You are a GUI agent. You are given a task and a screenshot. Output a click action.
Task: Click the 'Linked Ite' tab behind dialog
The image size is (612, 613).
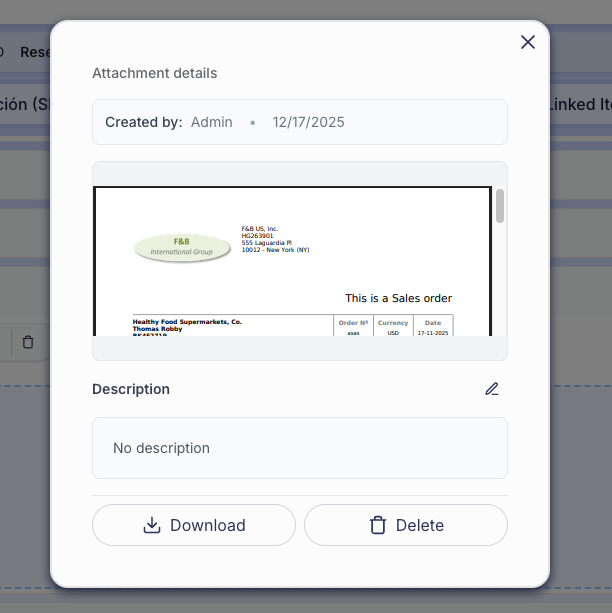click(x=580, y=104)
